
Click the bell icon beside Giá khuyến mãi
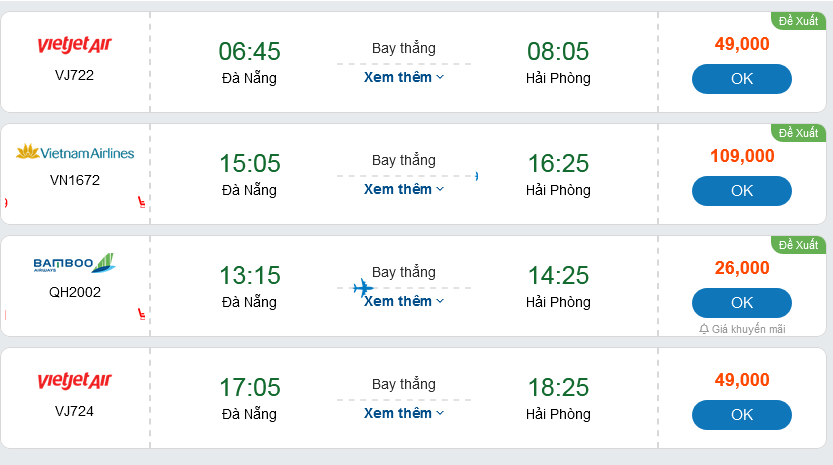[x=704, y=329]
